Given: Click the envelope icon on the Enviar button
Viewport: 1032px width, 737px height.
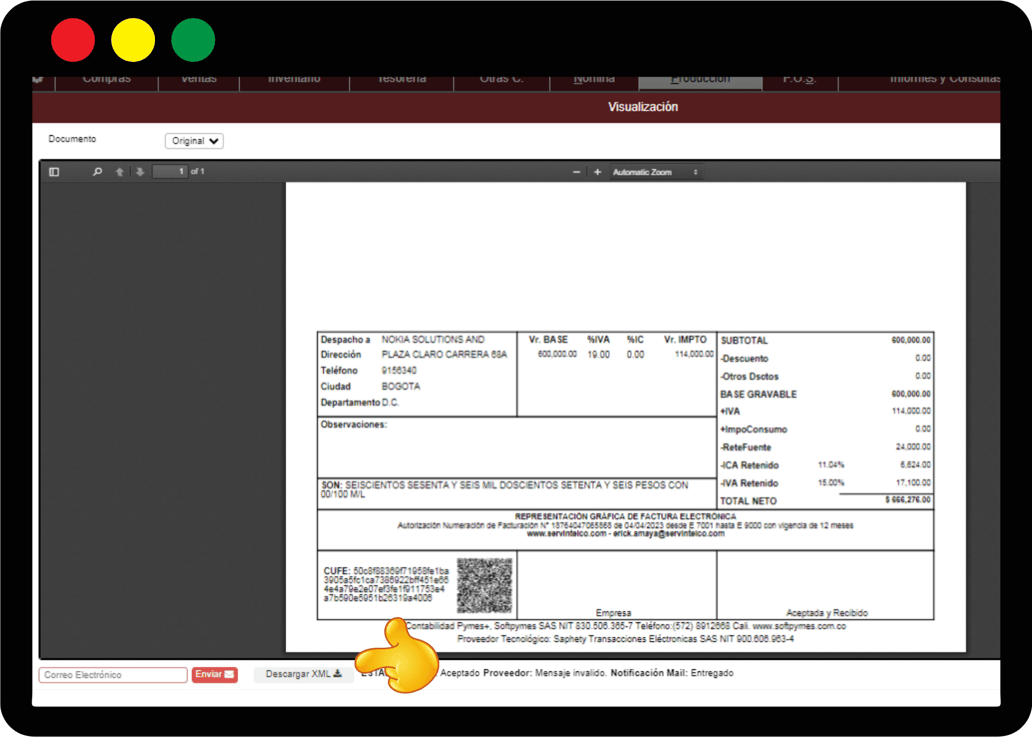Looking at the screenshot, I should (x=228, y=674).
